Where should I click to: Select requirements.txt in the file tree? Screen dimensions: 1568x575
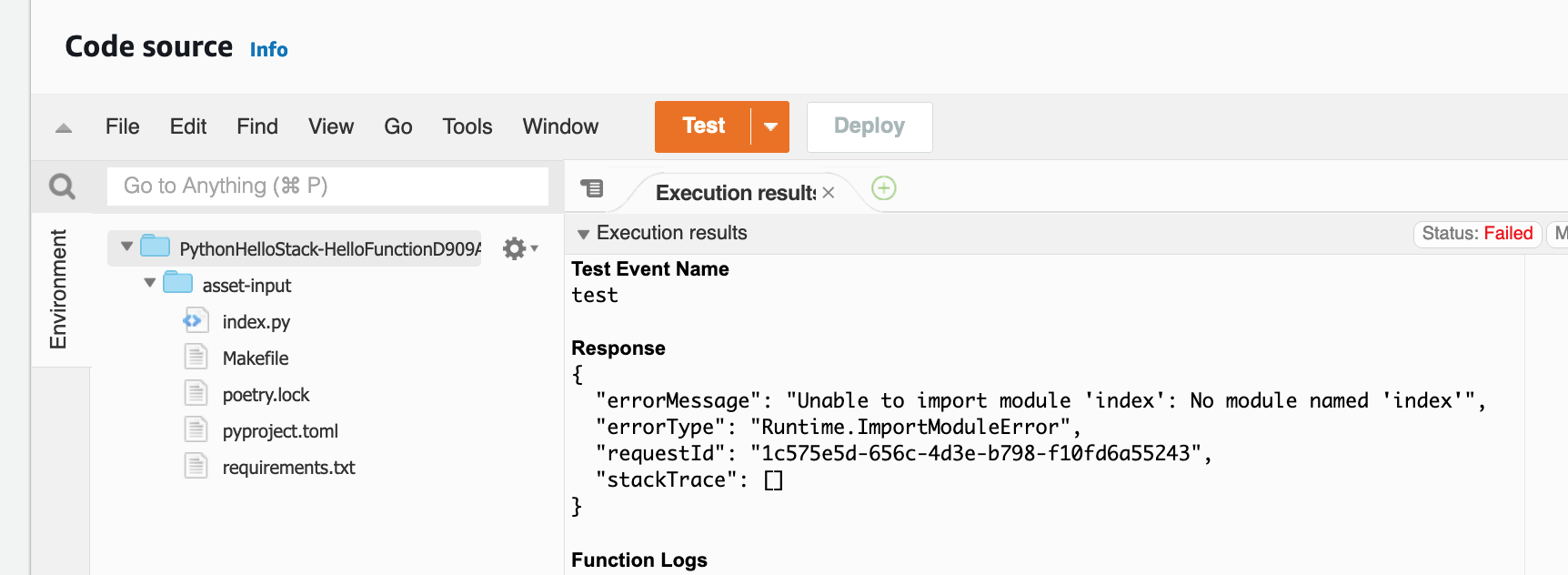pyautogui.click(x=288, y=468)
